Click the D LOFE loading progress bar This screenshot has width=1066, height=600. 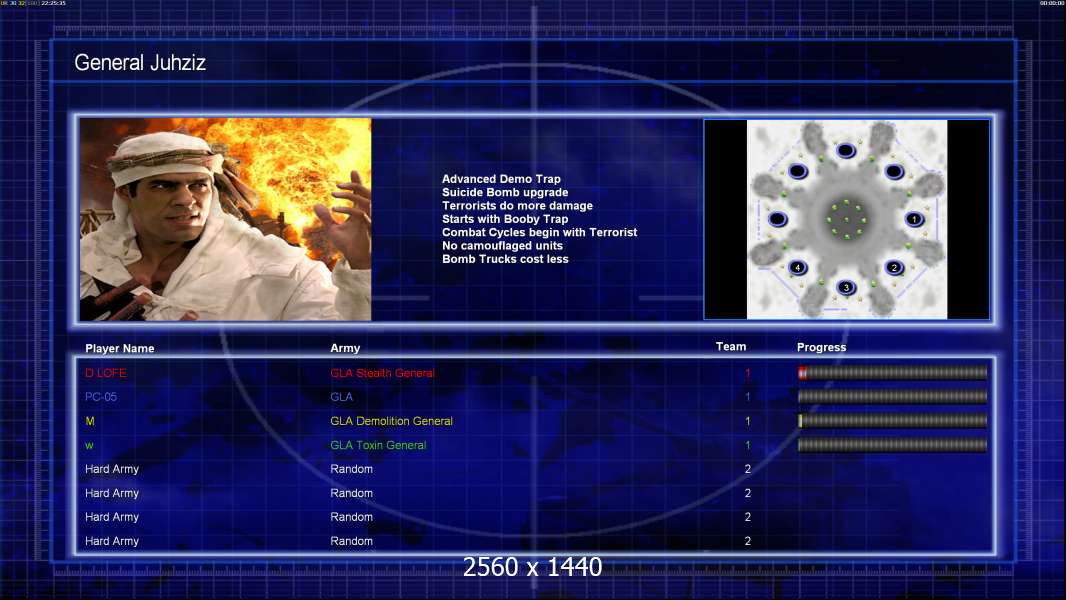pyautogui.click(x=892, y=372)
